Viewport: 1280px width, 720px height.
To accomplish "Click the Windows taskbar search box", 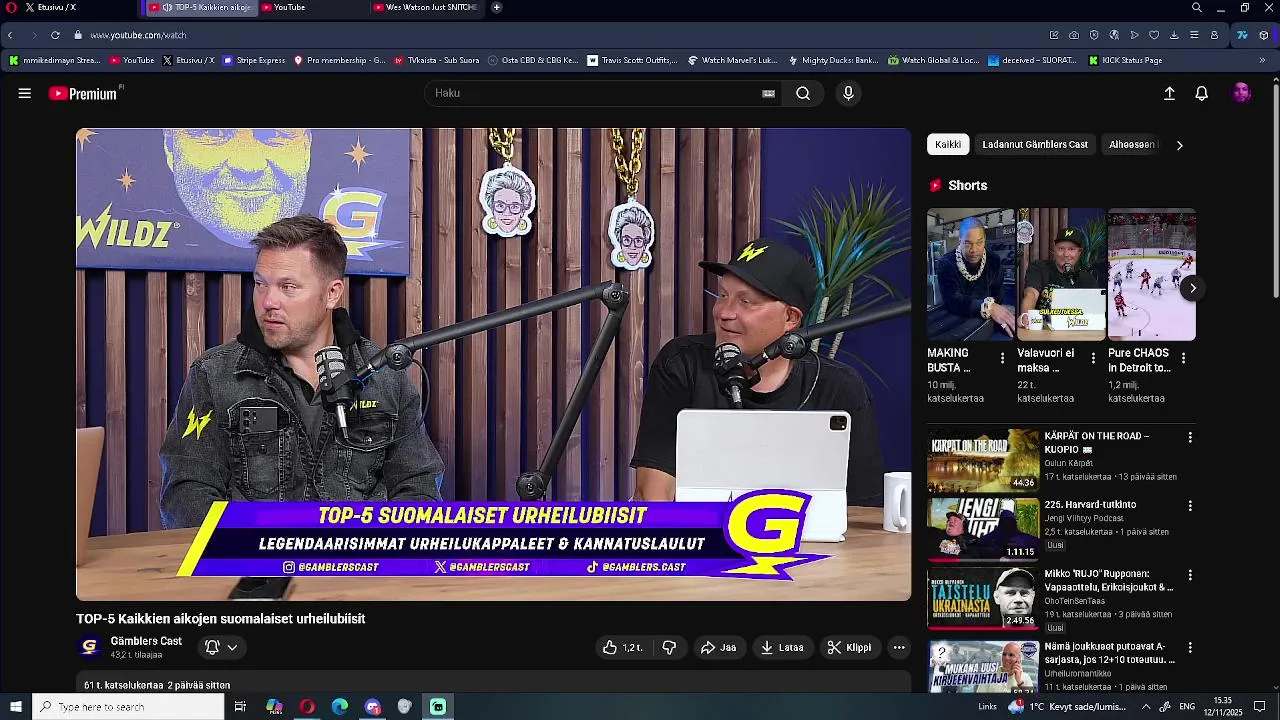I will pyautogui.click(x=128, y=707).
